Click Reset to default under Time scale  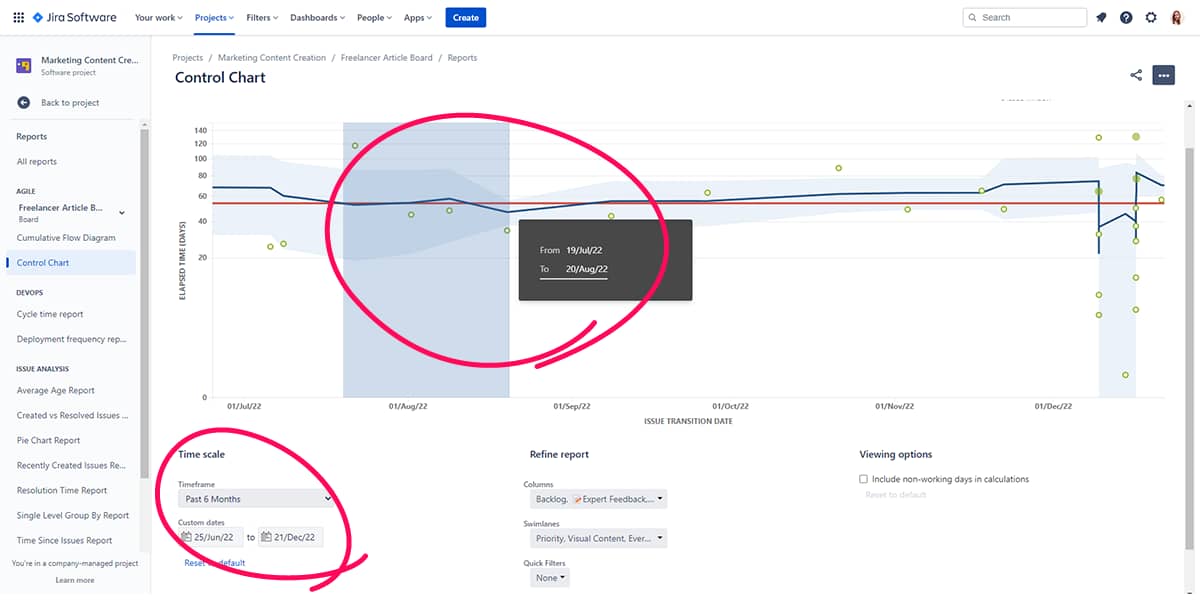coord(215,563)
